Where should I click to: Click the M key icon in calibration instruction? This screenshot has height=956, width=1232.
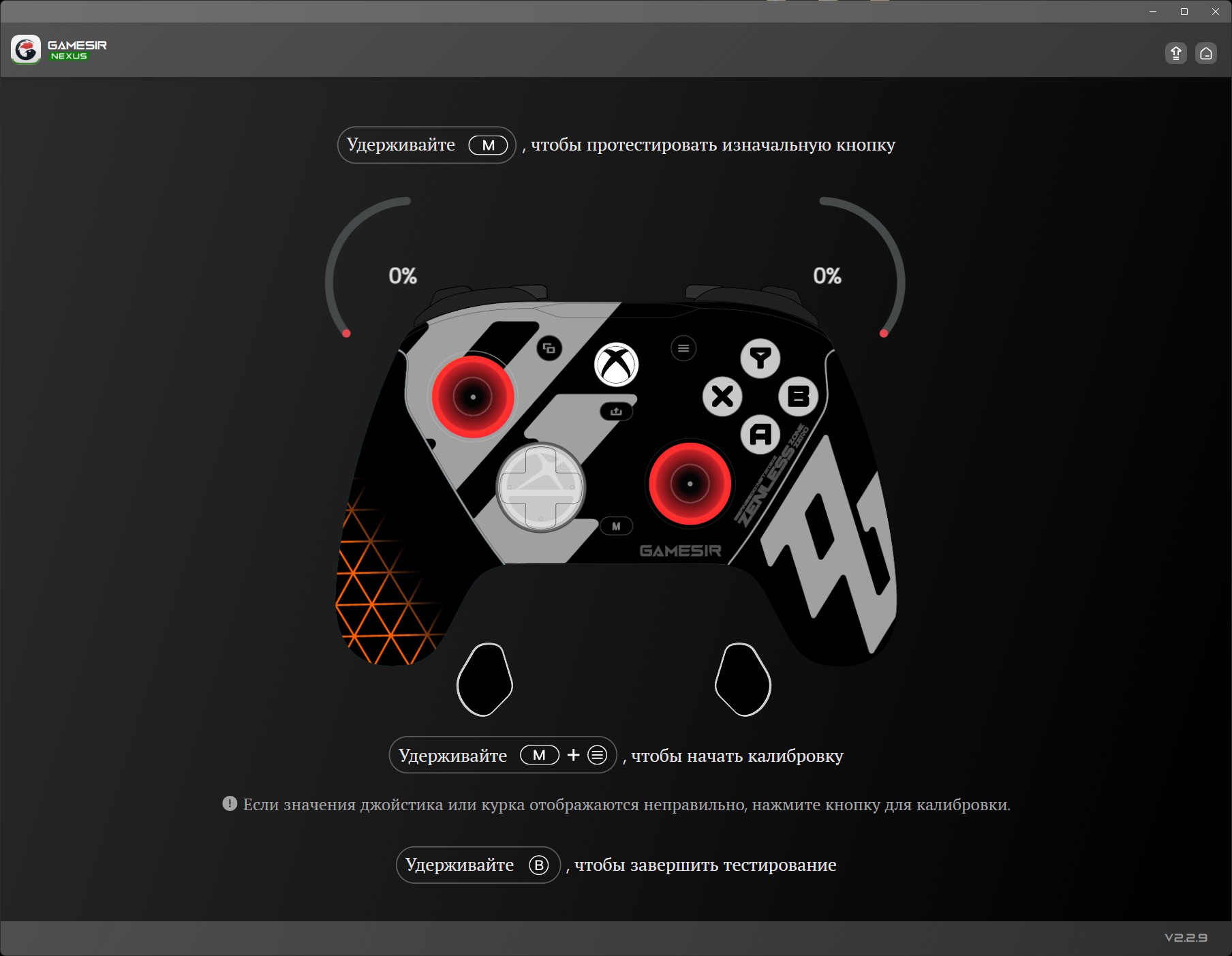coord(540,755)
